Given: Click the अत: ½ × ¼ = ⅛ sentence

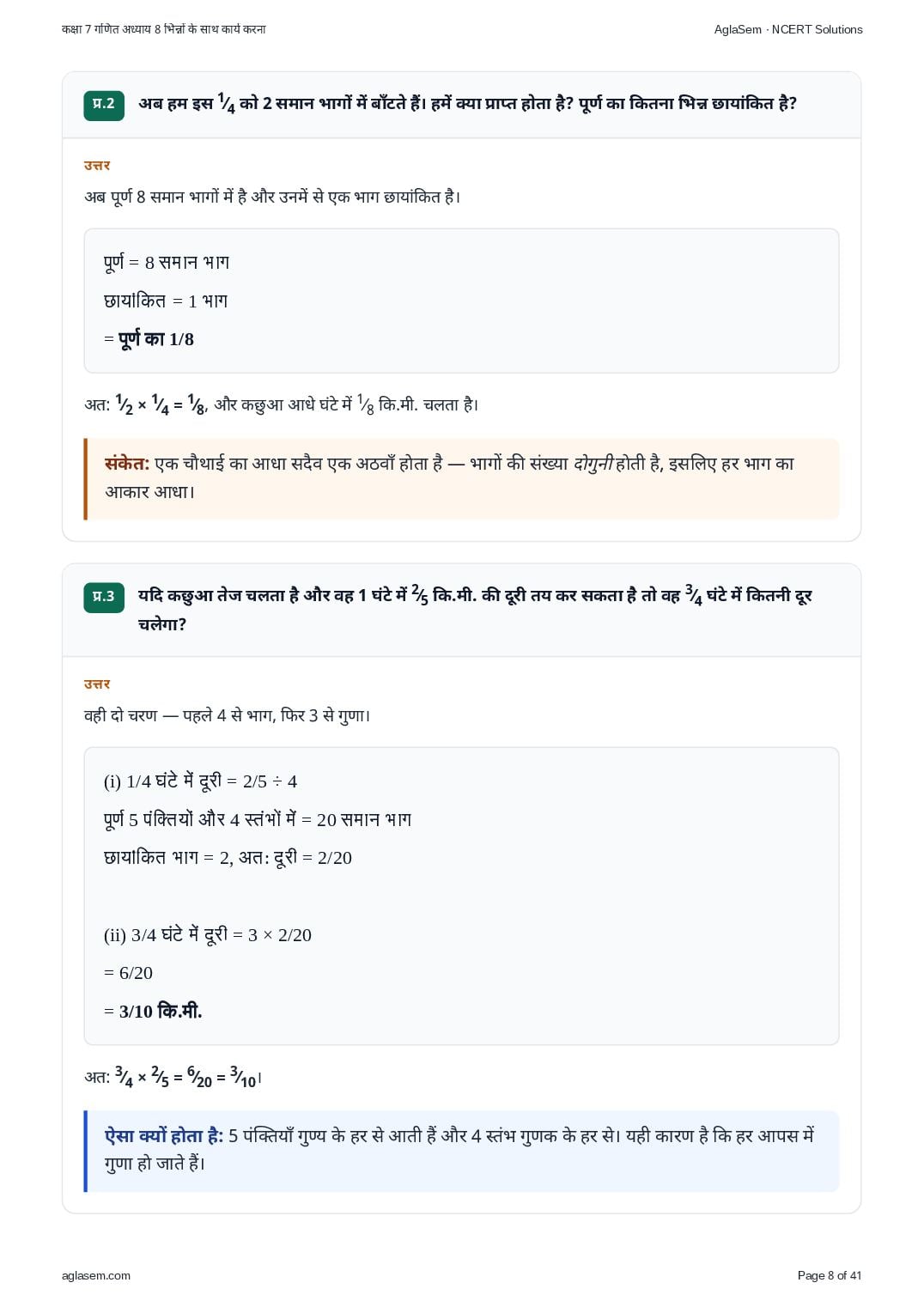Looking at the screenshot, I should 282,404.
